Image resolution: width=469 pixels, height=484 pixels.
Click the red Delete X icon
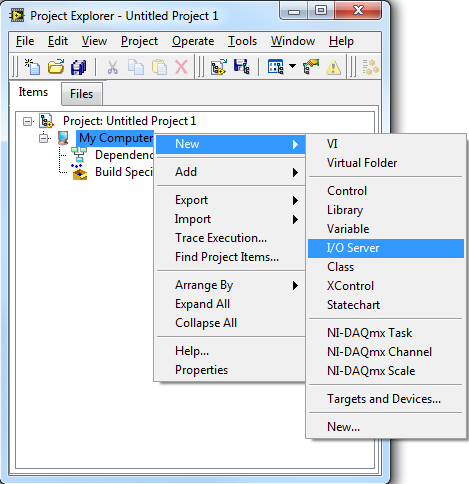point(181,67)
